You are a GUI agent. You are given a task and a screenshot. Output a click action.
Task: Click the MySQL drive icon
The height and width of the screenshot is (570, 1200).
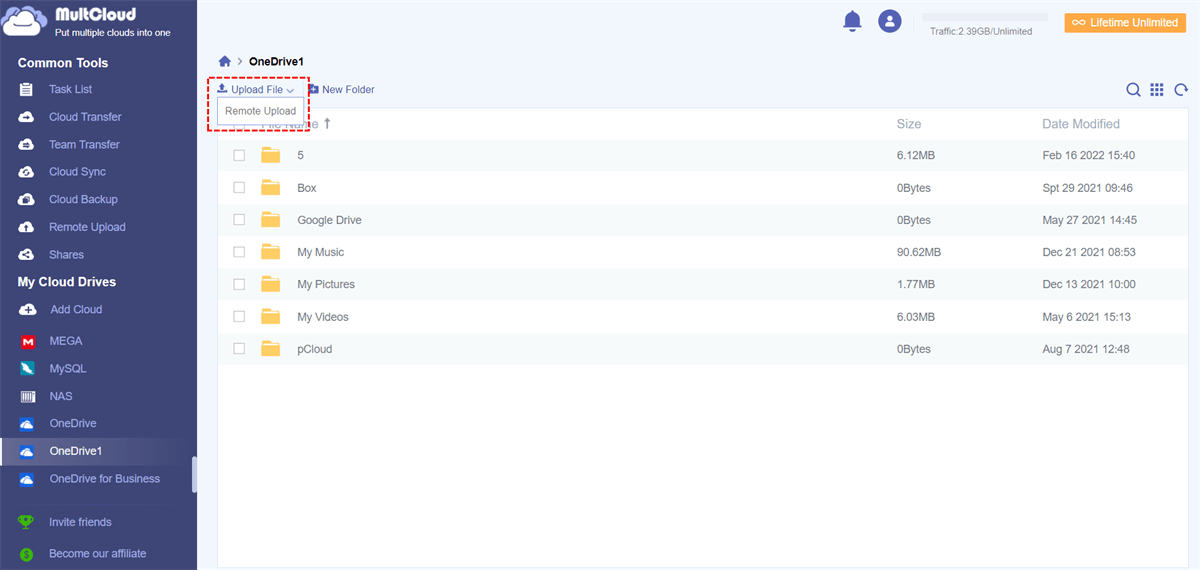[28, 369]
